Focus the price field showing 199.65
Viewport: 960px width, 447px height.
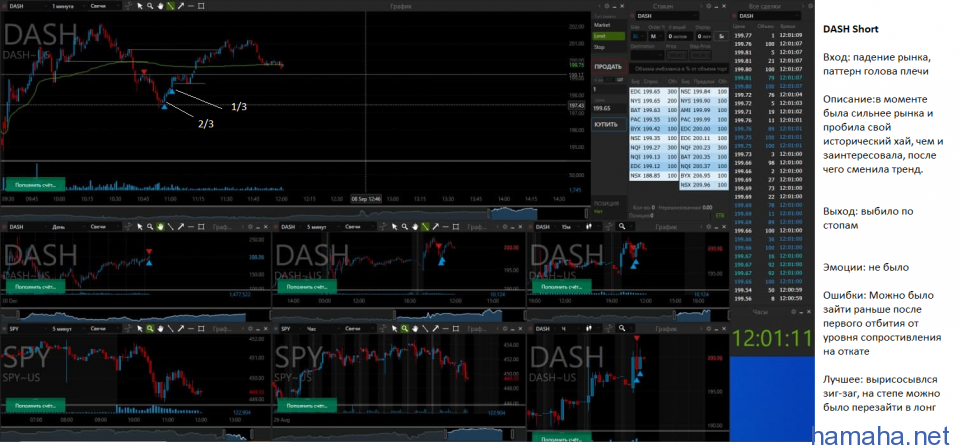tap(609, 108)
